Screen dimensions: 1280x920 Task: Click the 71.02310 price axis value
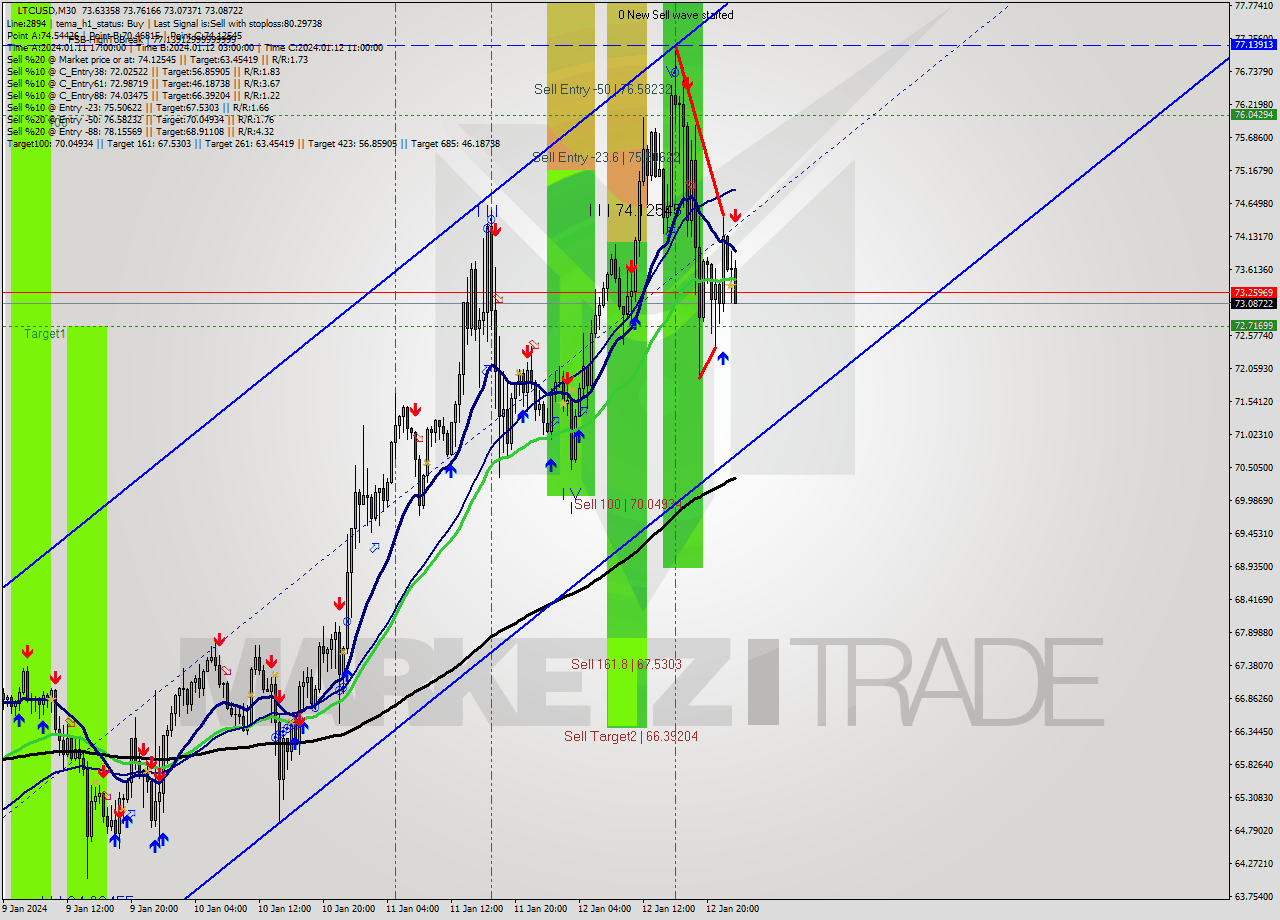click(x=1253, y=434)
